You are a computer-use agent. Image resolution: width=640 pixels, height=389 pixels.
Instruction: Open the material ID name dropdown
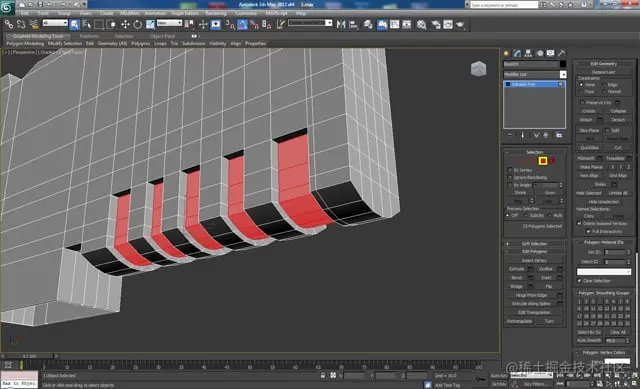coord(604,271)
